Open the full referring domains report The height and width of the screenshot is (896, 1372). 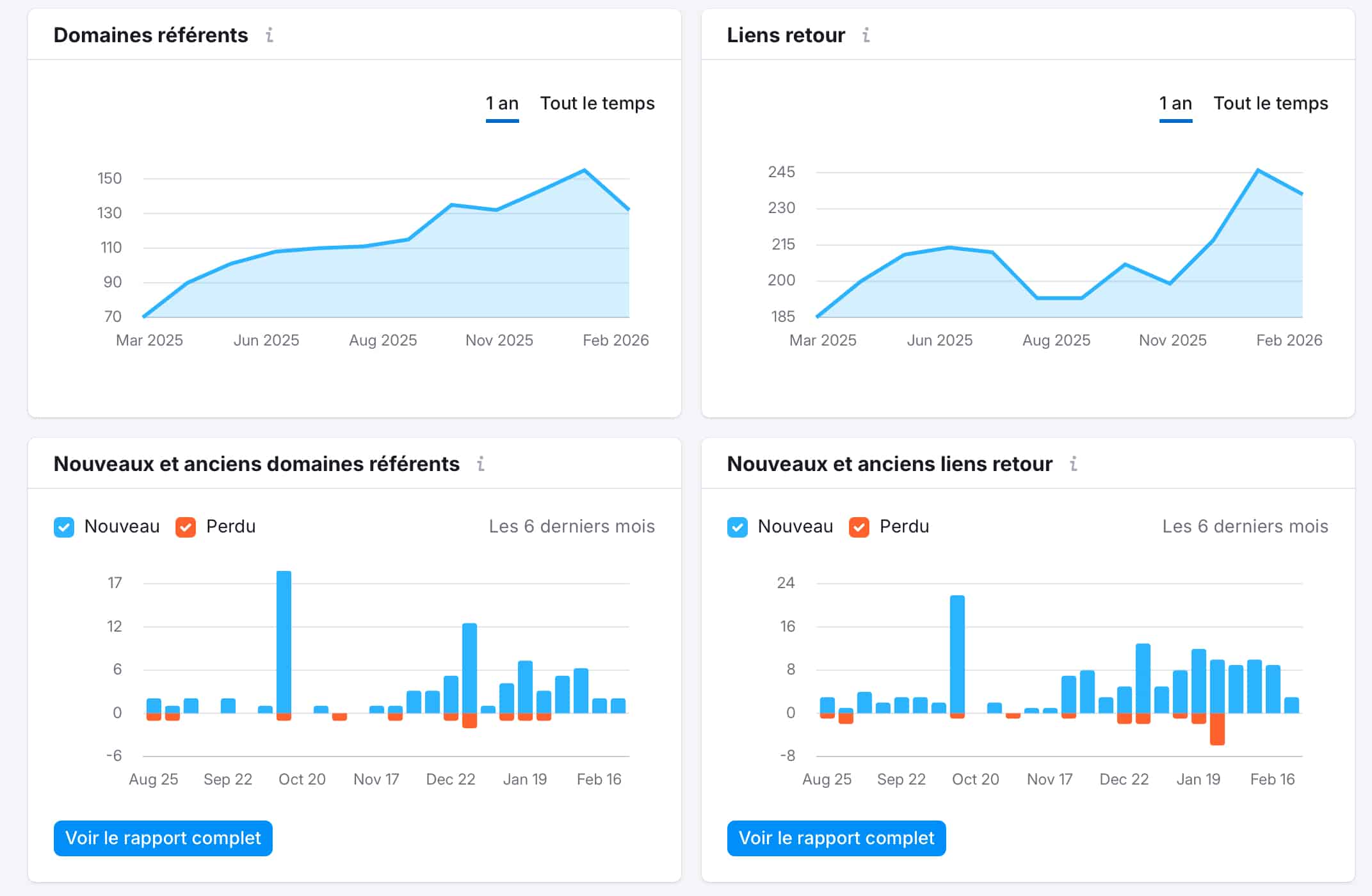pyautogui.click(x=163, y=838)
